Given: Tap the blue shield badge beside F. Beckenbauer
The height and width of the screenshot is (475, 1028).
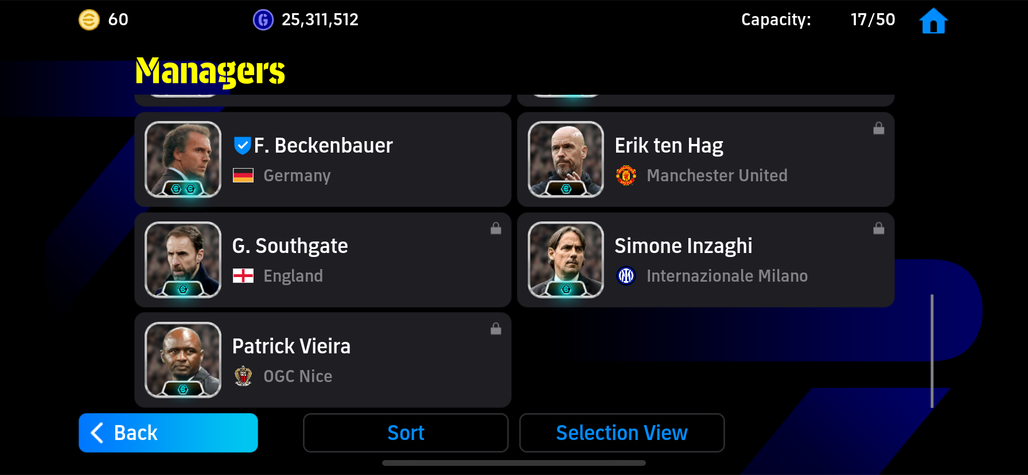Looking at the screenshot, I should [243, 145].
